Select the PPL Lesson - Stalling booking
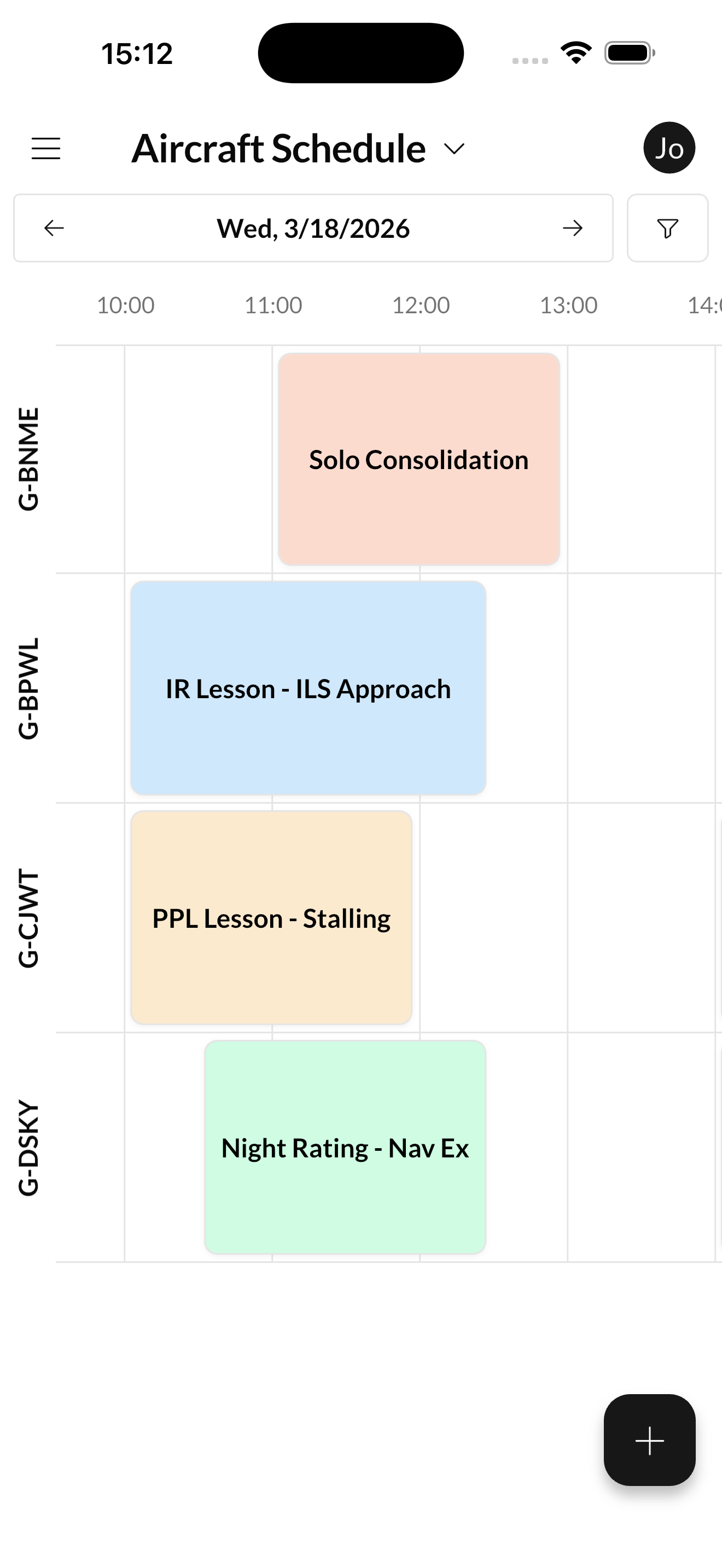This screenshot has width=722, height=1568. [x=271, y=918]
